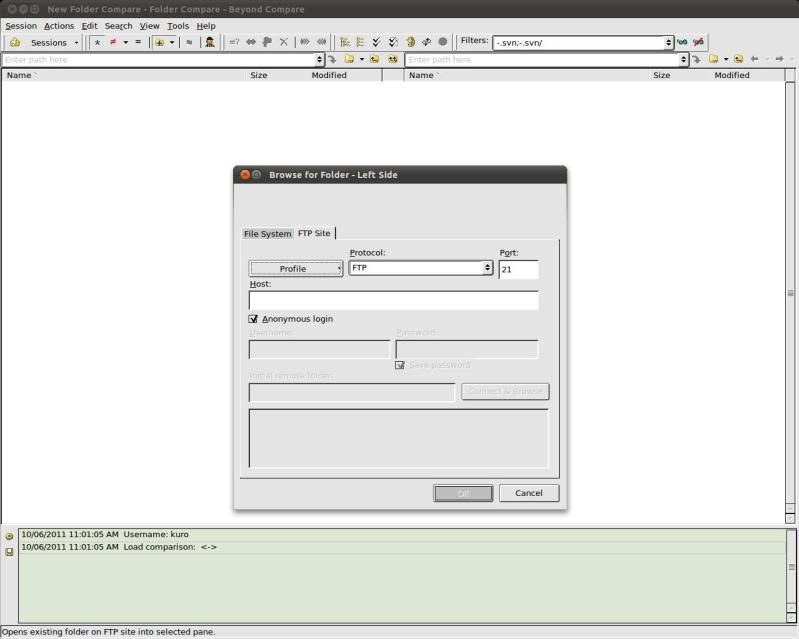The height and width of the screenshot is (639, 799).
Task: Click the Rules referee icon
Action: (209, 42)
